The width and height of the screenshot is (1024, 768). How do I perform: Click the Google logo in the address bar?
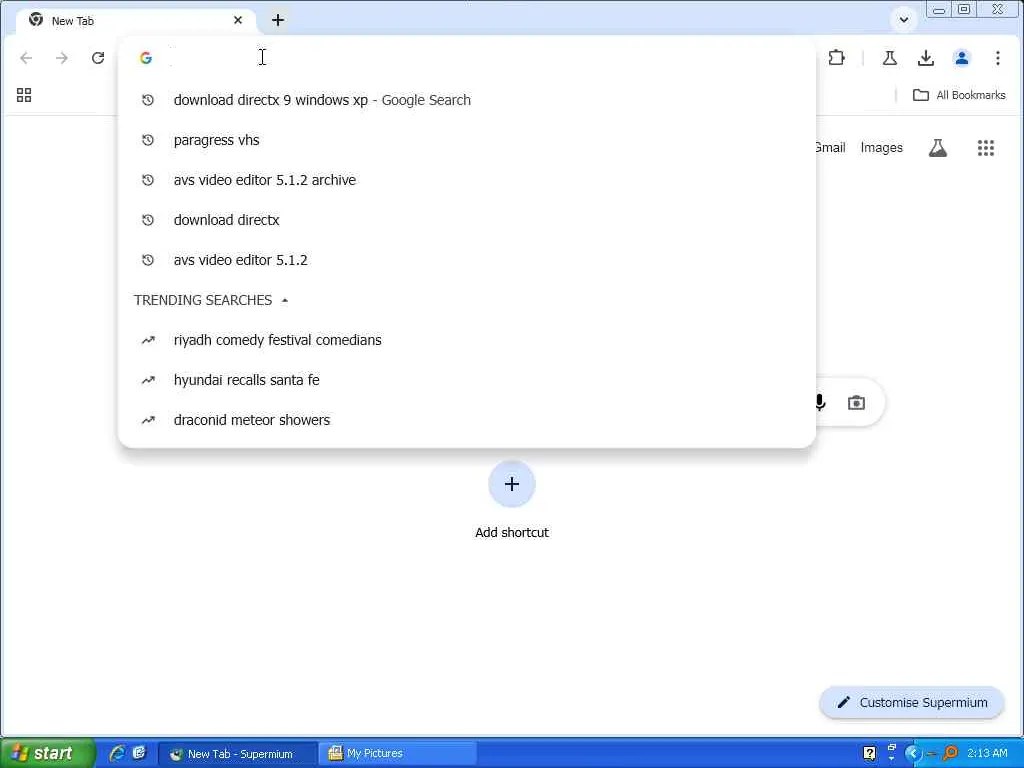146,58
